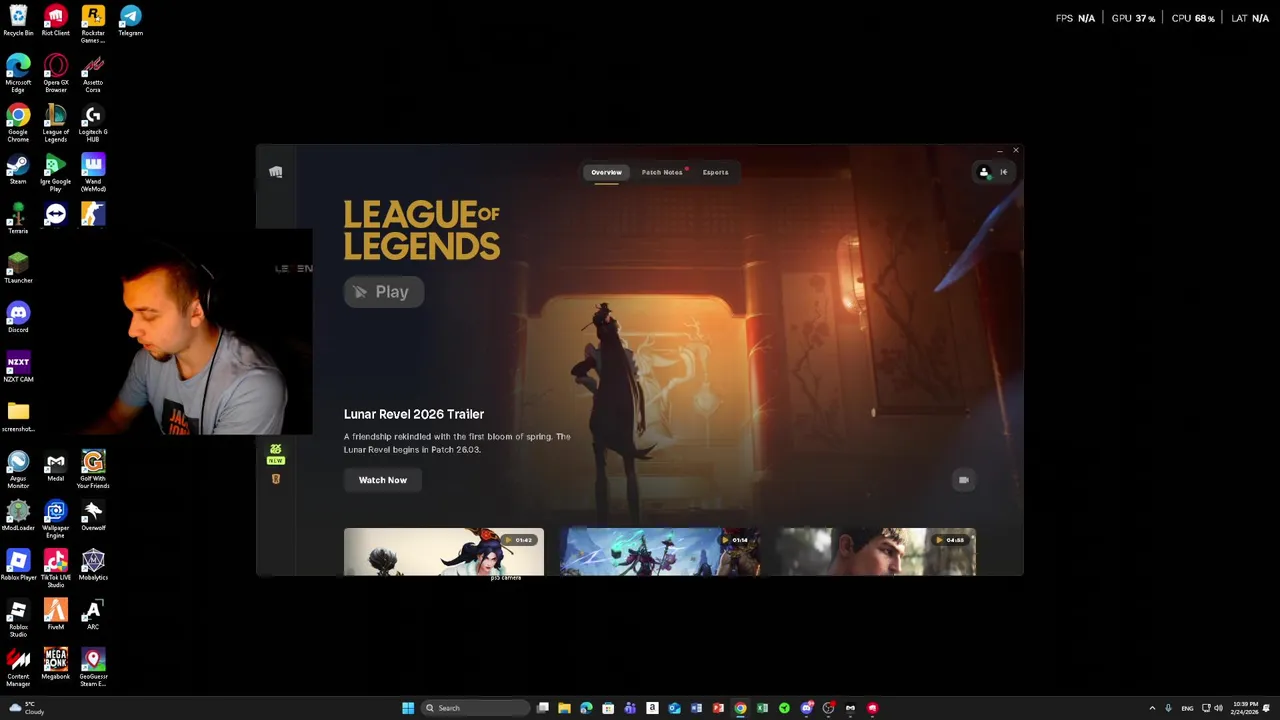
Task: Click the Play button in League client
Action: pyautogui.click(x=384, y=292)
